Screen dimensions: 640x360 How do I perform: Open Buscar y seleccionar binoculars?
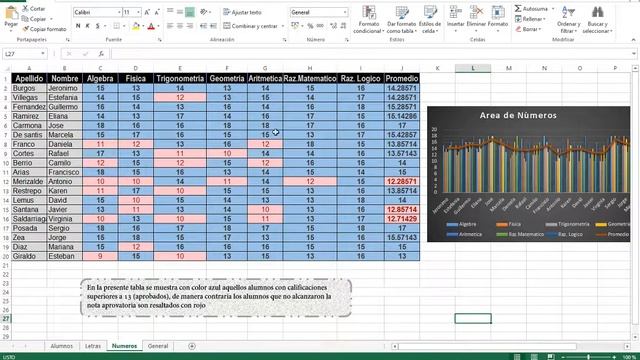click(x=598, y=20)
